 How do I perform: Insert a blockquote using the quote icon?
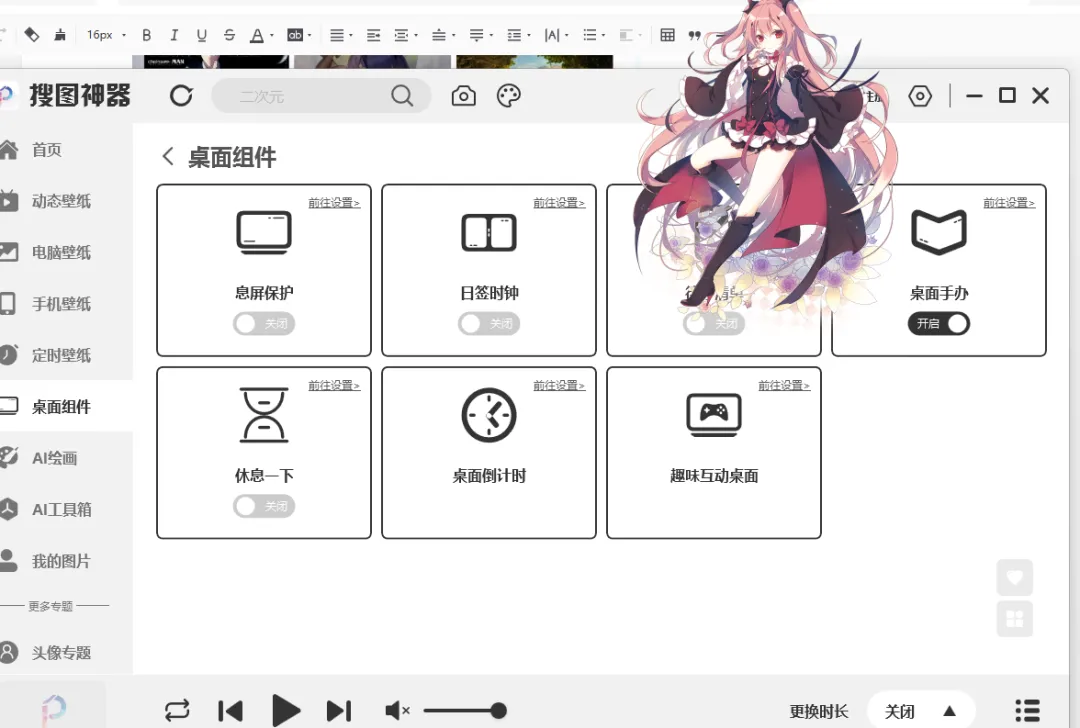tap(694, 35)
